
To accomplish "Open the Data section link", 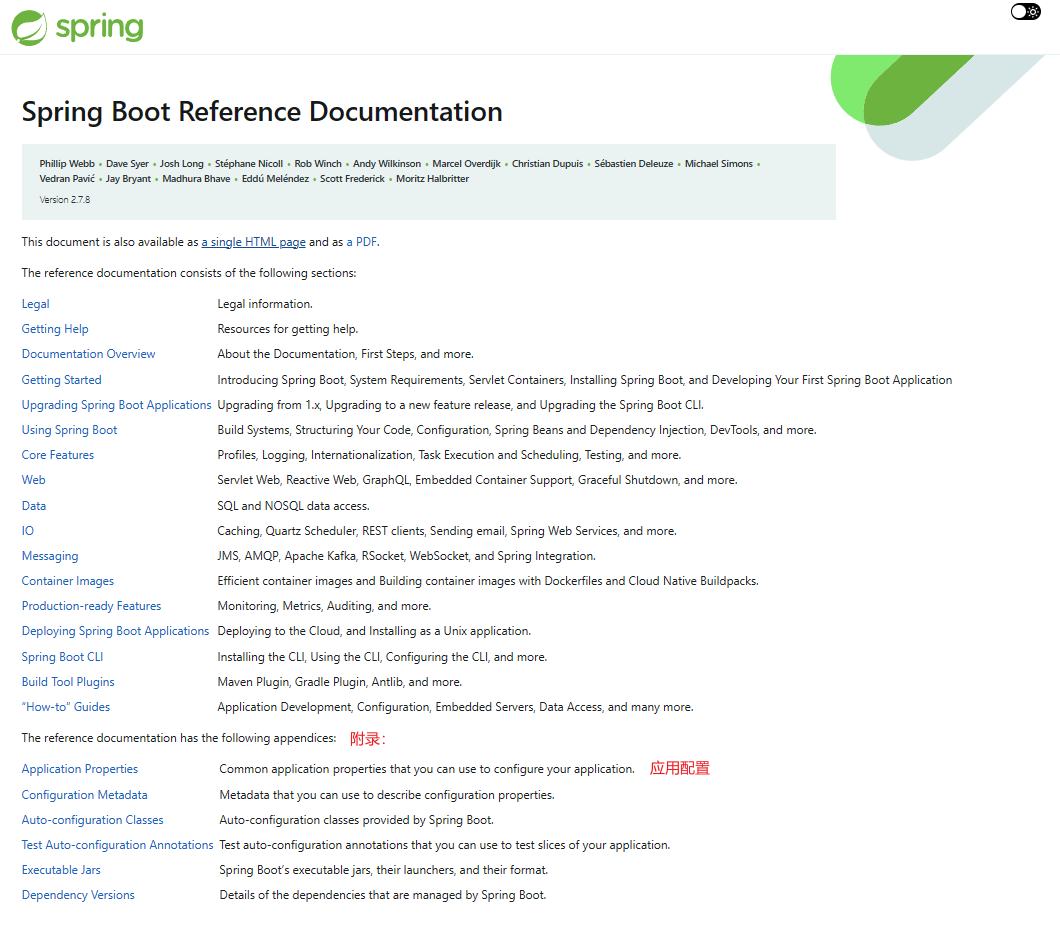I will 34,506.
